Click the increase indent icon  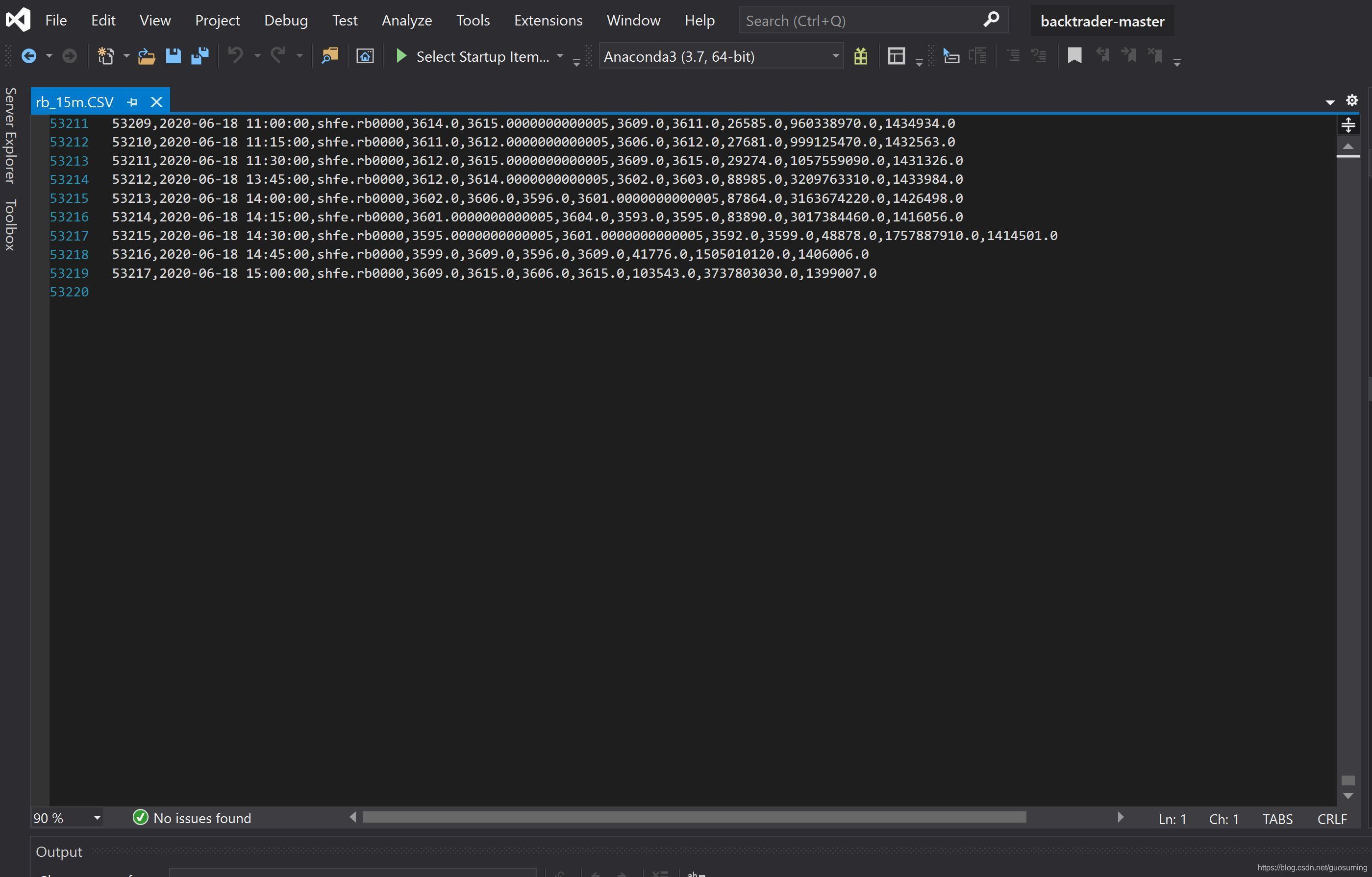click(x=1039, y=56)
